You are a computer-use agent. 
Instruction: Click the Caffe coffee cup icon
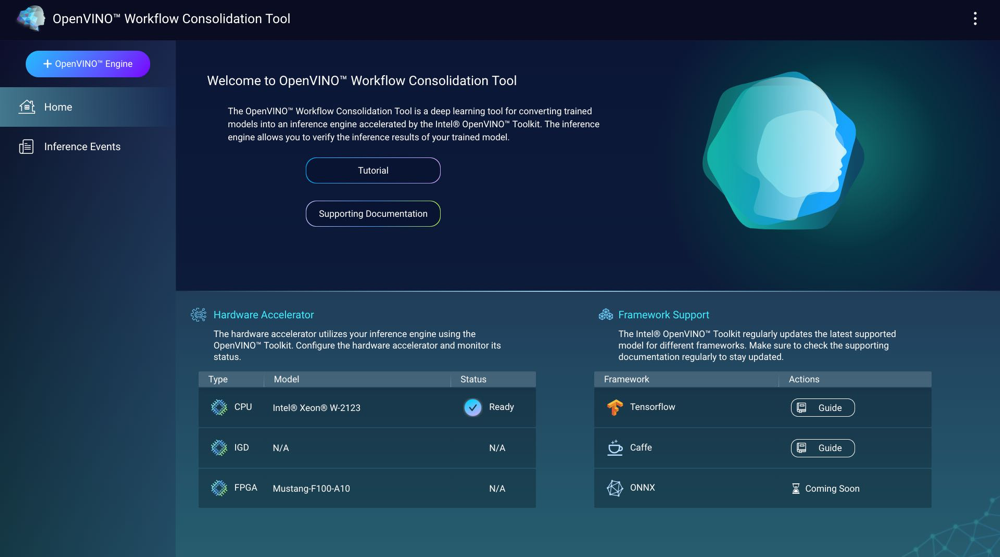click(615, 448)
